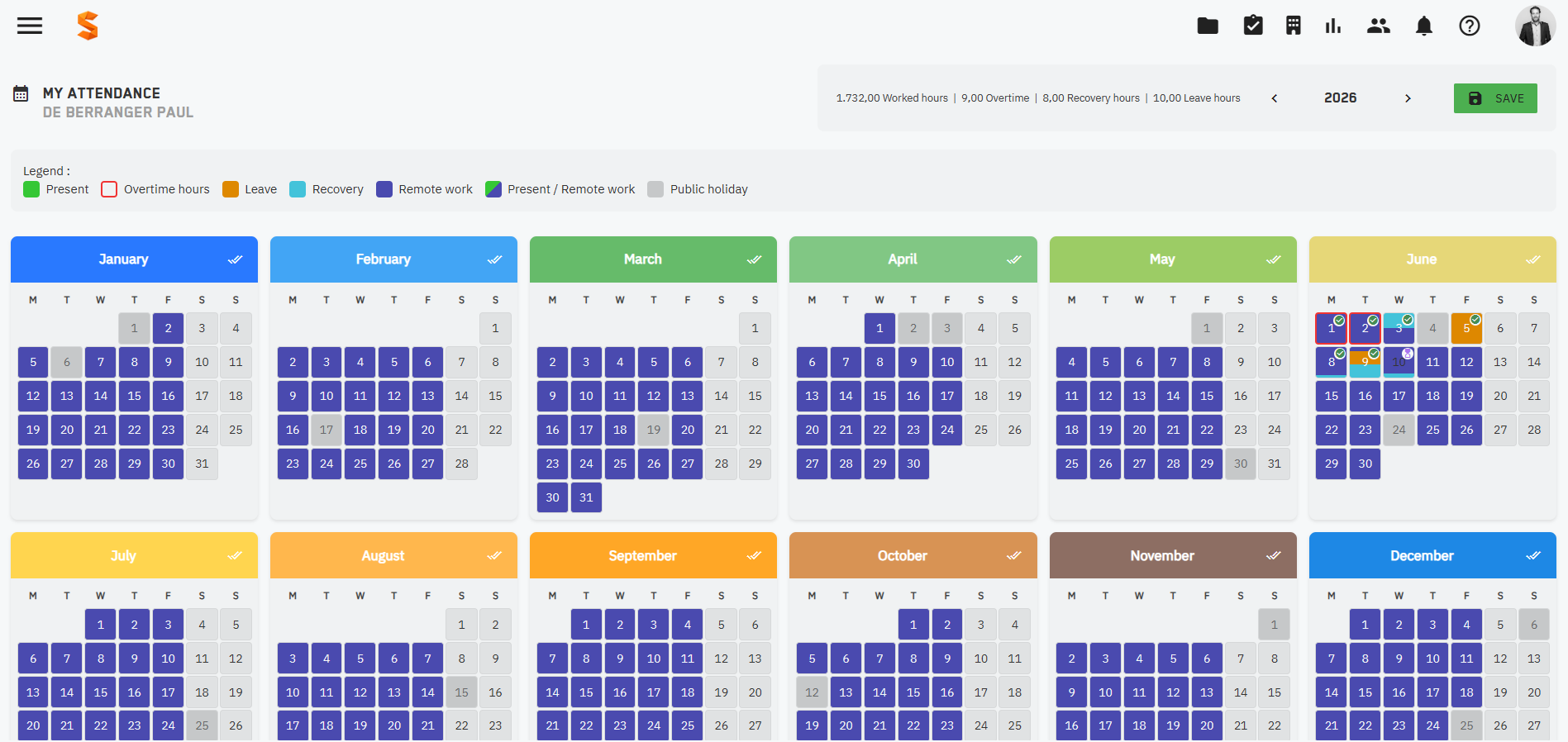This screenshot has width=1568, height=742.
Task: Select the January month header
Action: click(x=134, y=259)
